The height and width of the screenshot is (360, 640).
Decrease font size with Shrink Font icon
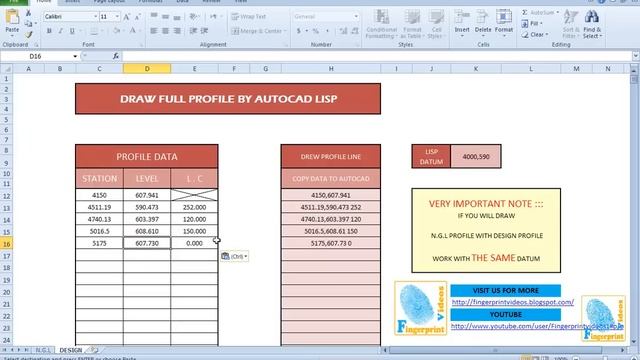click(x=138, y=17)
